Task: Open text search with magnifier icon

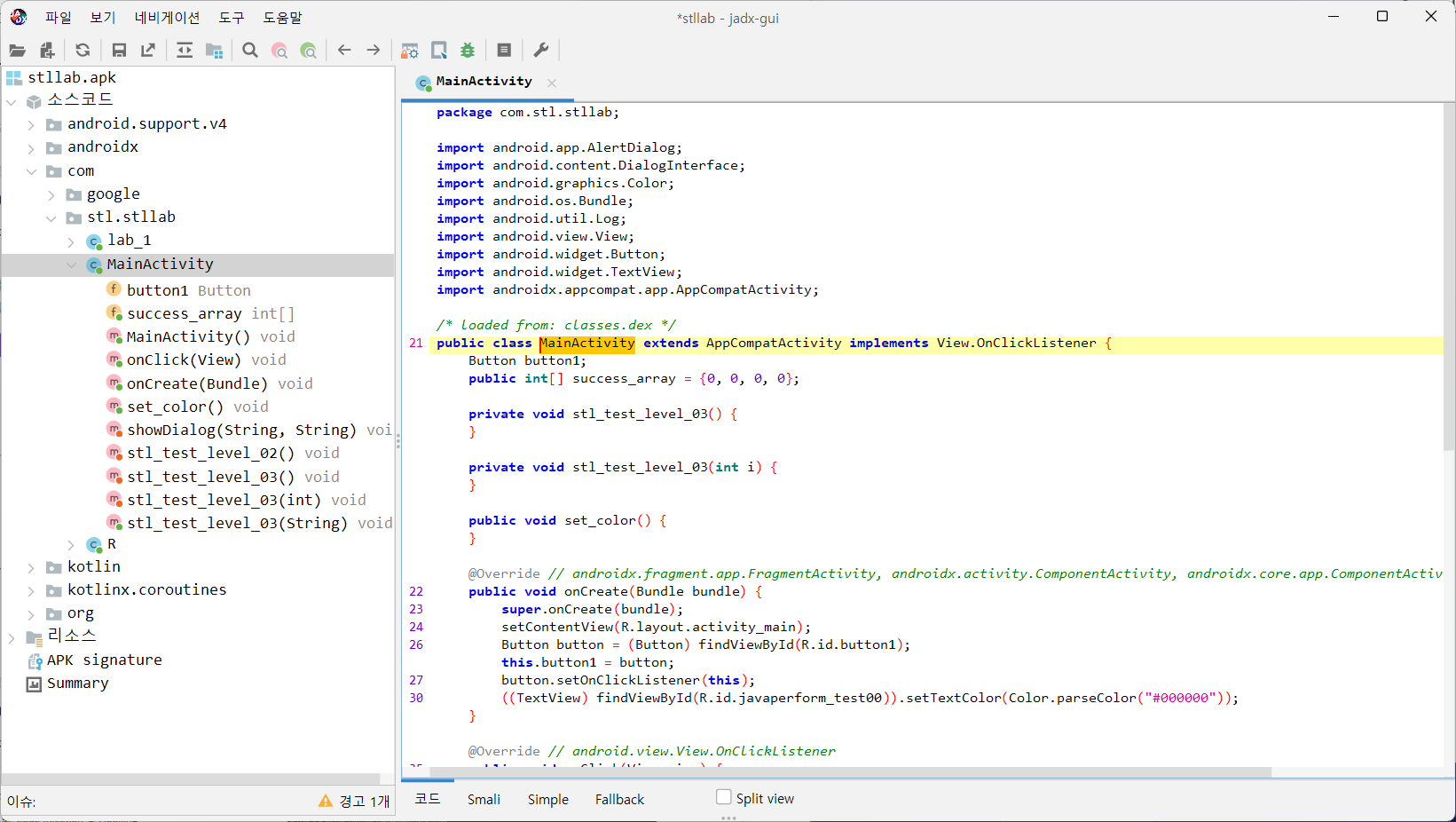Action: pyautogui.click(x=250, y=51)
